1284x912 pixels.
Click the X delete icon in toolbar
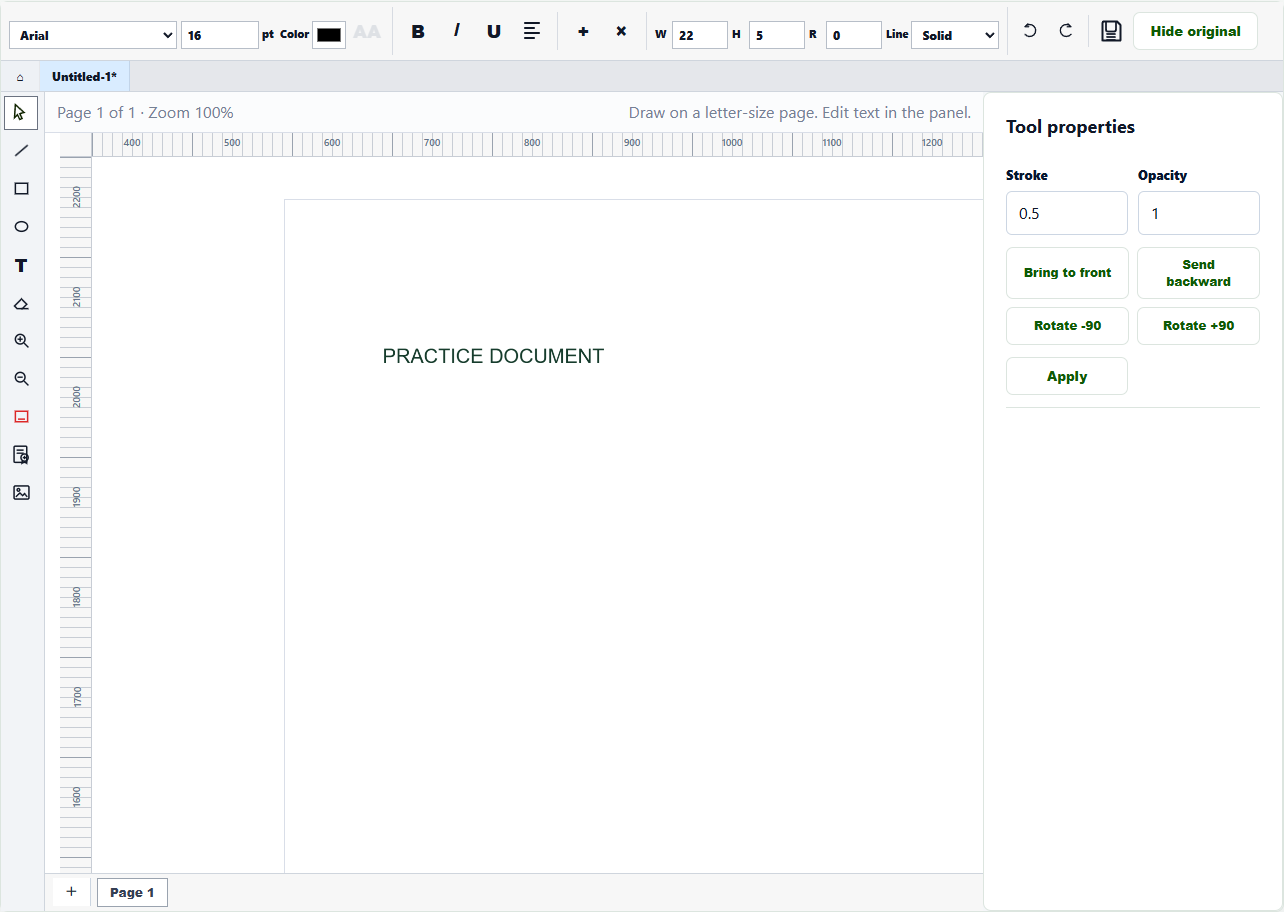[621, 31]
